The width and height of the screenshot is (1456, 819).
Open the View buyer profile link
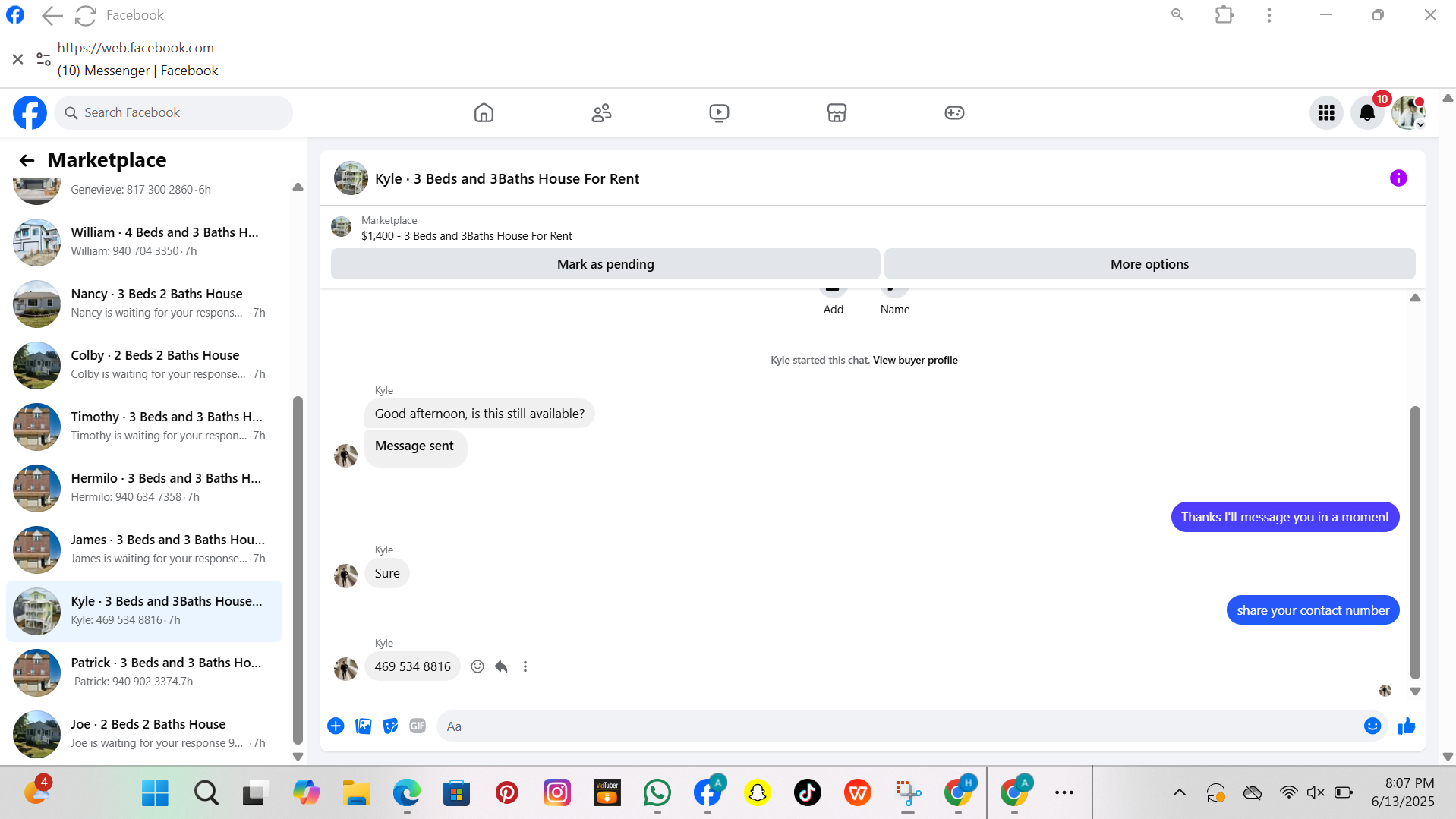click(x=915, y=361)
